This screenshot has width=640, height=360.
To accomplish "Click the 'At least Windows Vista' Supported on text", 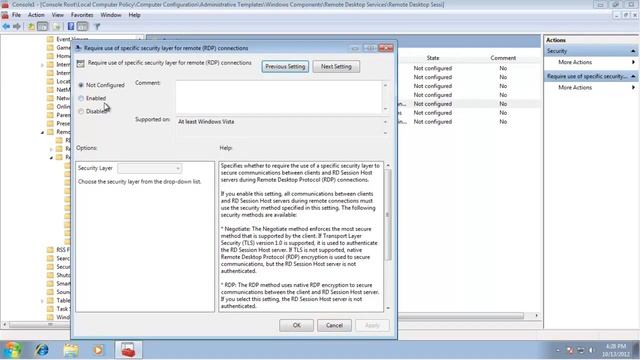I will coord(206,122).
